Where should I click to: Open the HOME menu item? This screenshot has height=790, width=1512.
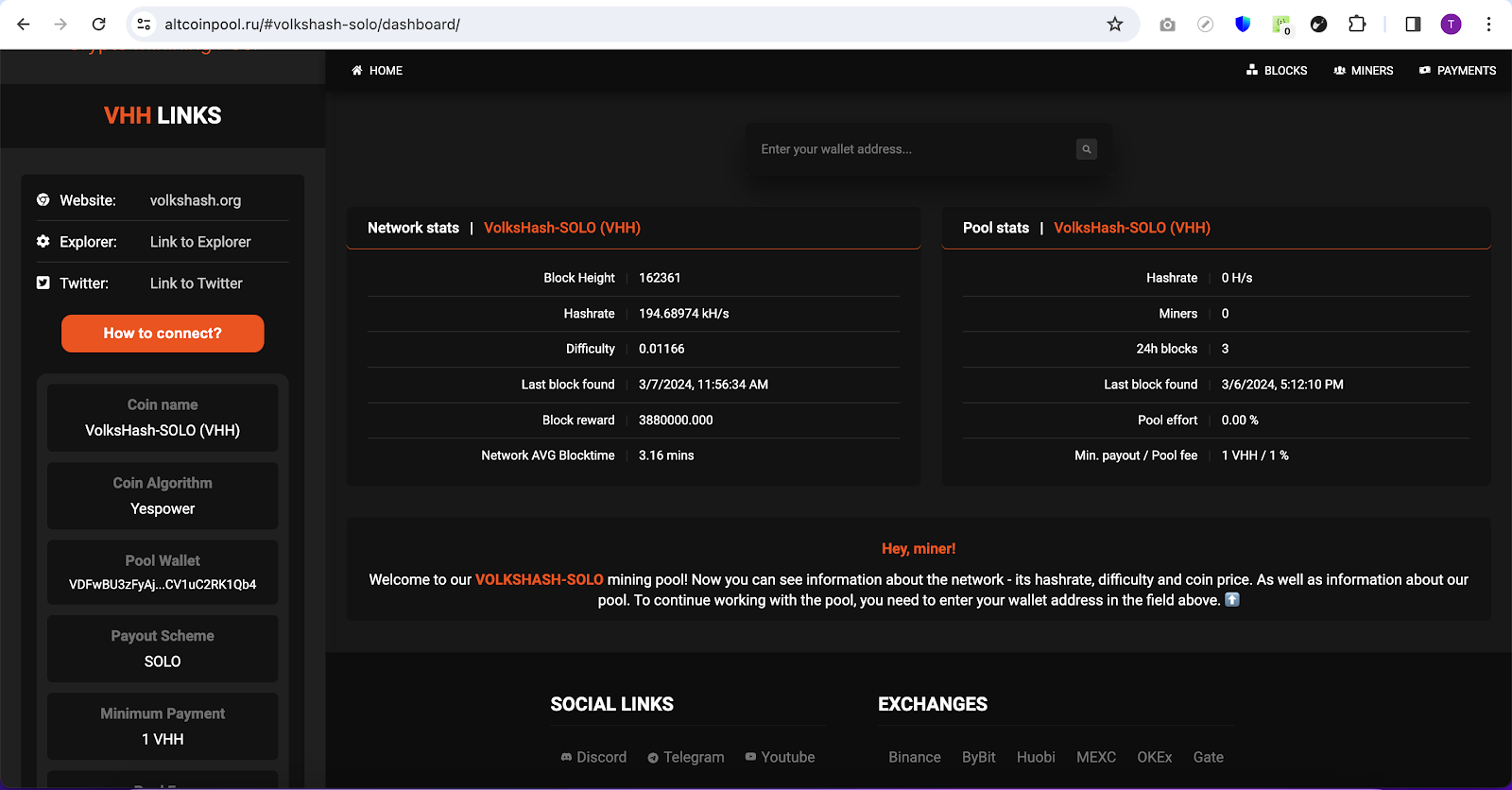click(x=377, y=71)
